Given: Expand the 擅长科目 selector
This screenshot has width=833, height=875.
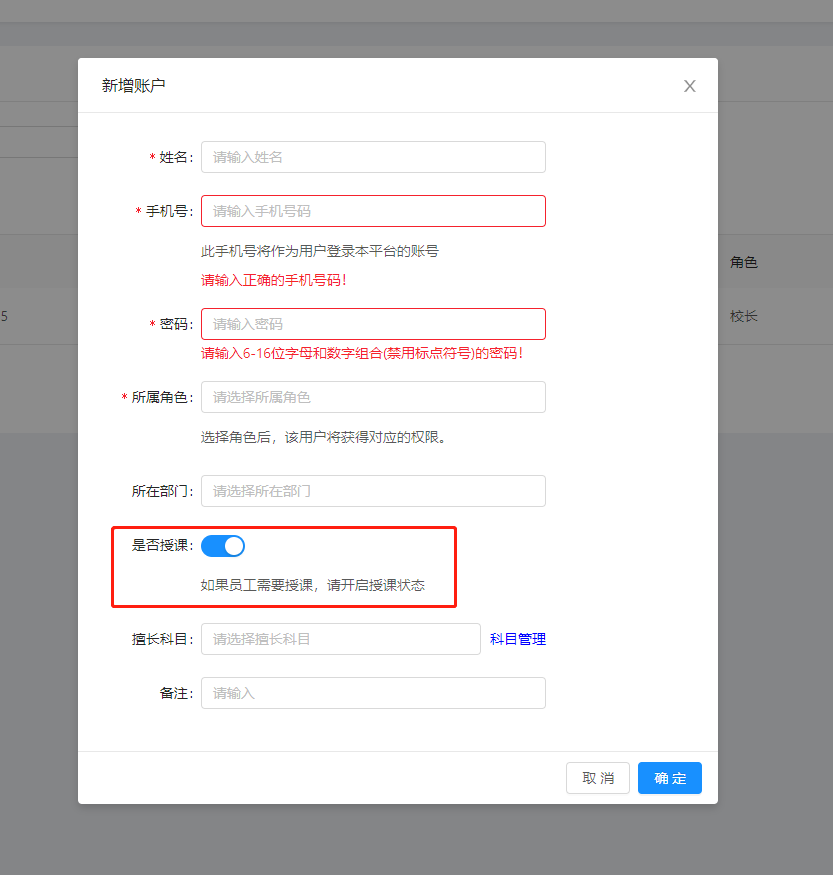Looking at the screenshot, I should tap(341, 639).
